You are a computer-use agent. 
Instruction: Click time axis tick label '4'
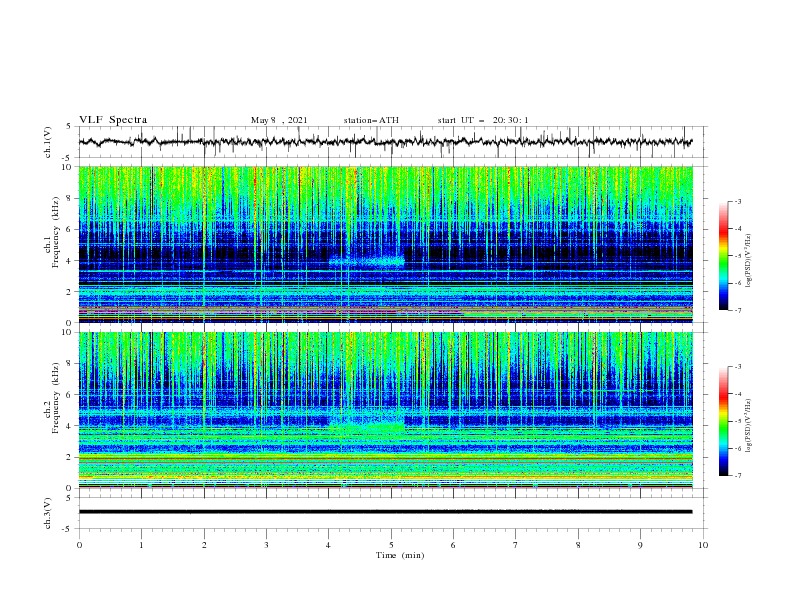point(328,545)
